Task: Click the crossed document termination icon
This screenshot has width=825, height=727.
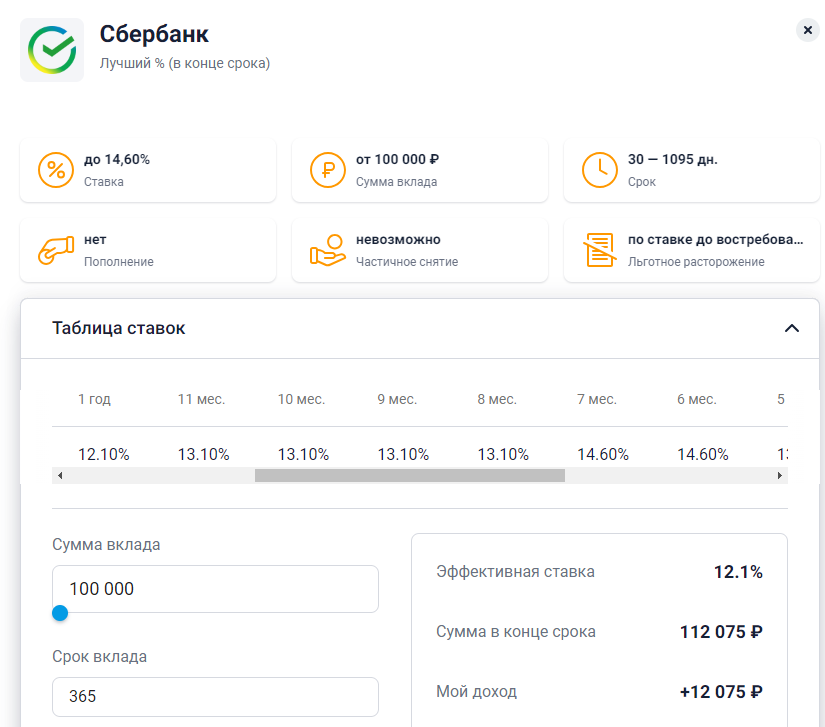Action: point(599,250)
